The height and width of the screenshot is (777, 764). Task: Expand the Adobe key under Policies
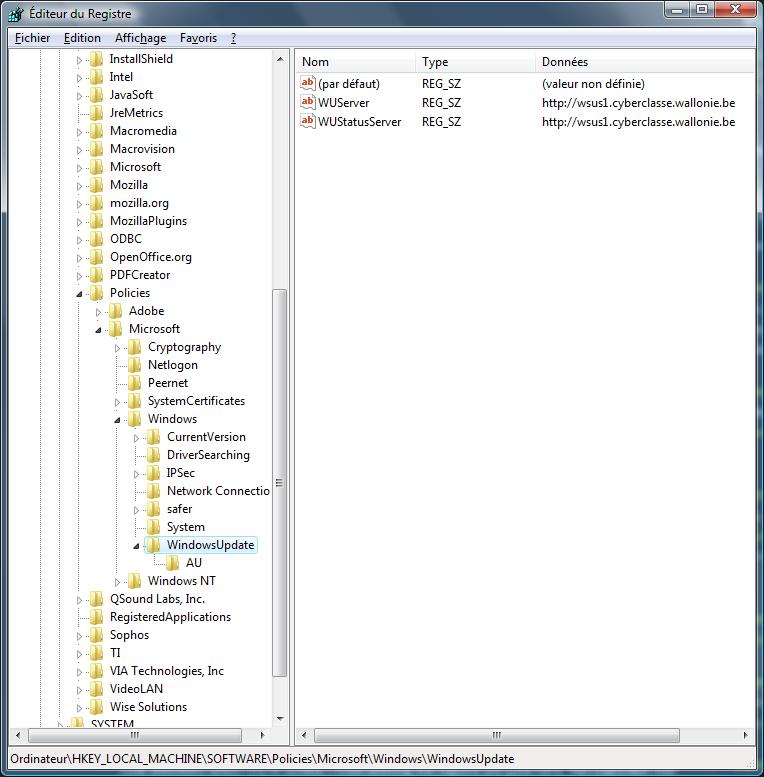click(98, 312)
